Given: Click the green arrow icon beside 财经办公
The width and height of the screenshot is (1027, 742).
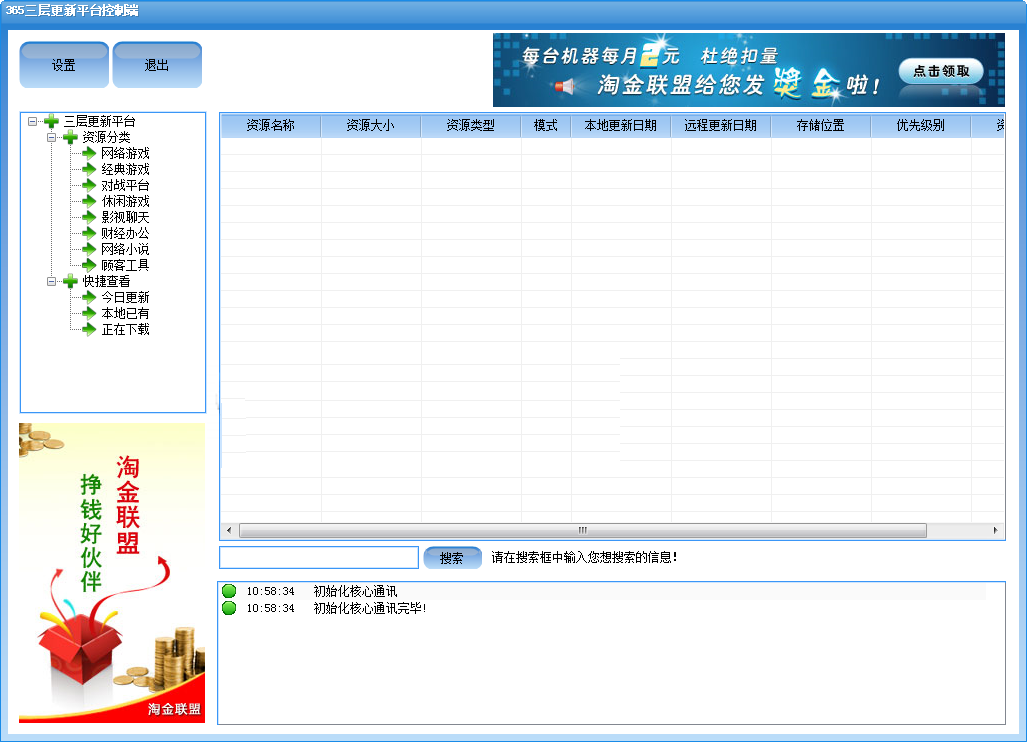Looking at the screenshot, I should (x=90, y=233).
